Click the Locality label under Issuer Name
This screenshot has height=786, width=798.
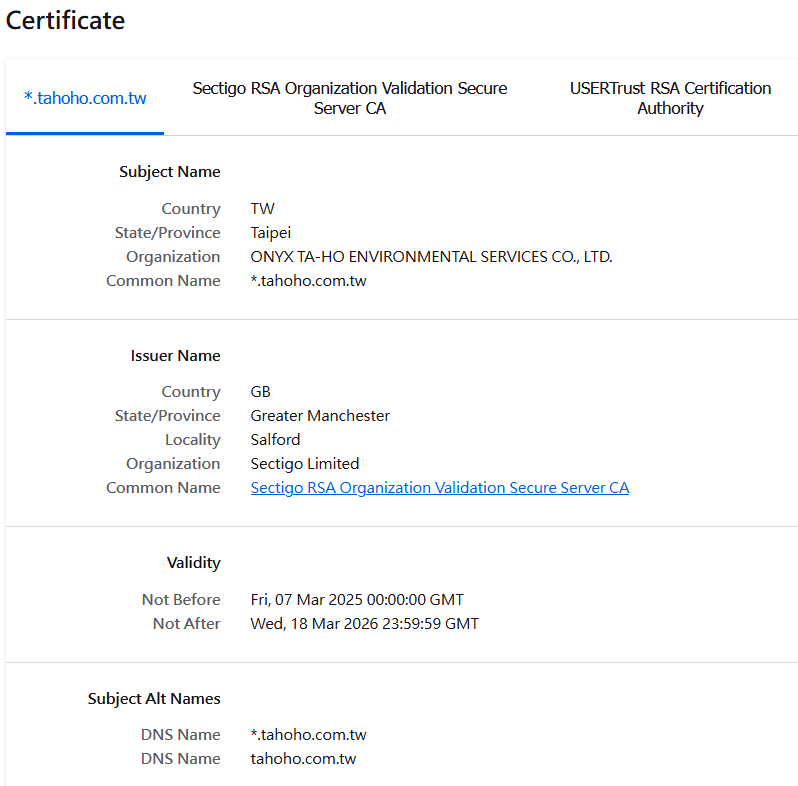pos(192,440)
